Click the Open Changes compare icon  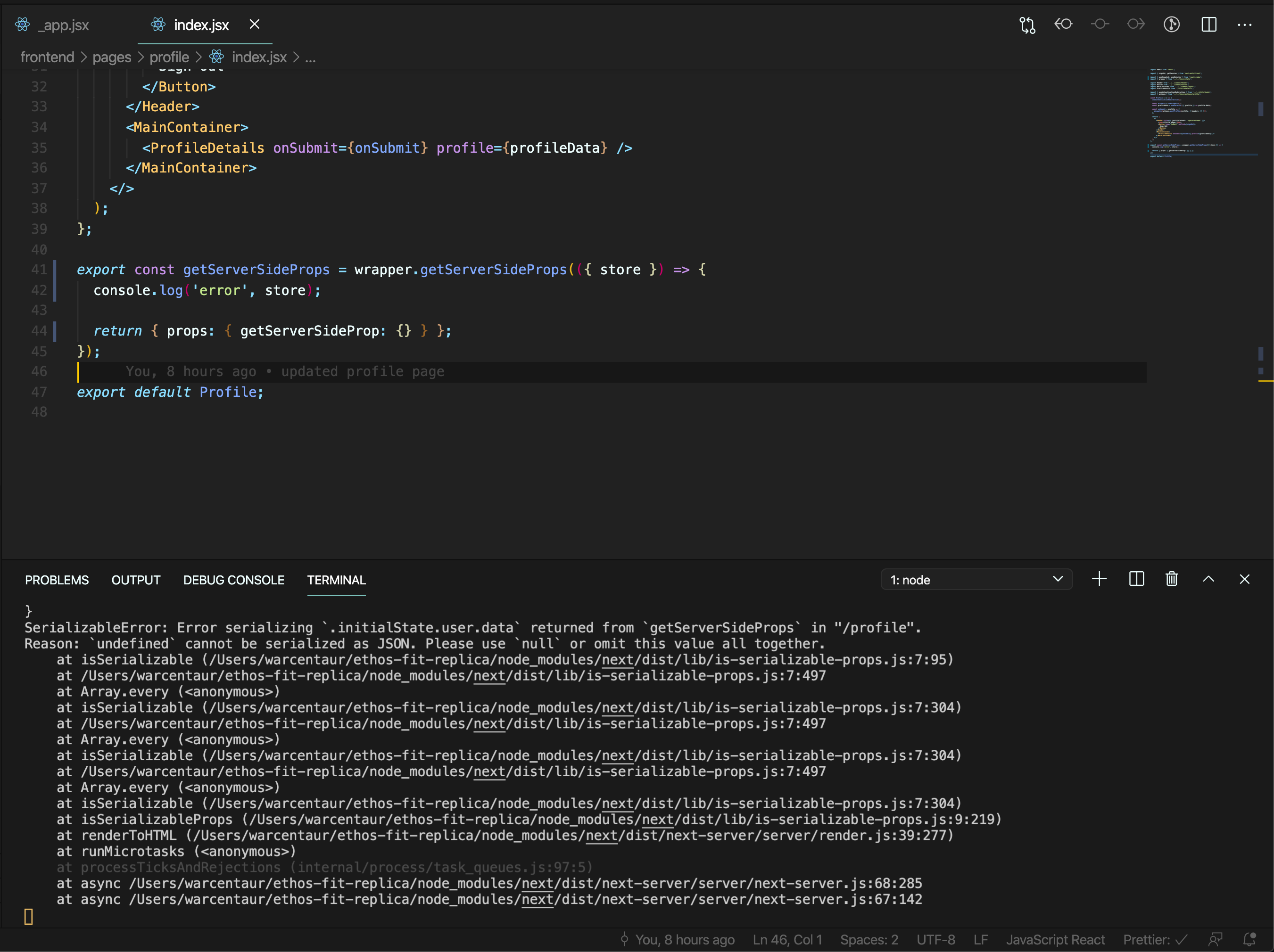(x=1027, y=25)
